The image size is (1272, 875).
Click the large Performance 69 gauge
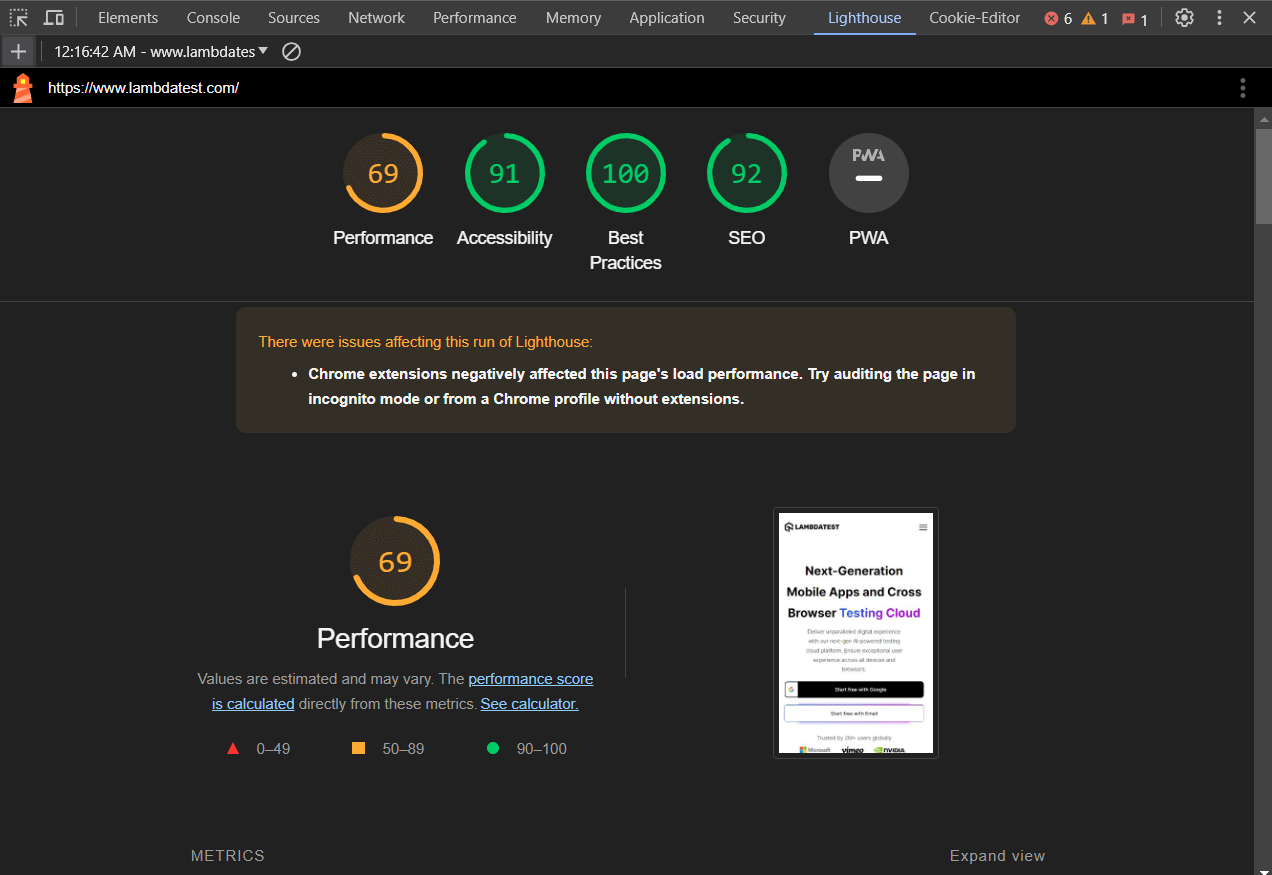(395, 561)
